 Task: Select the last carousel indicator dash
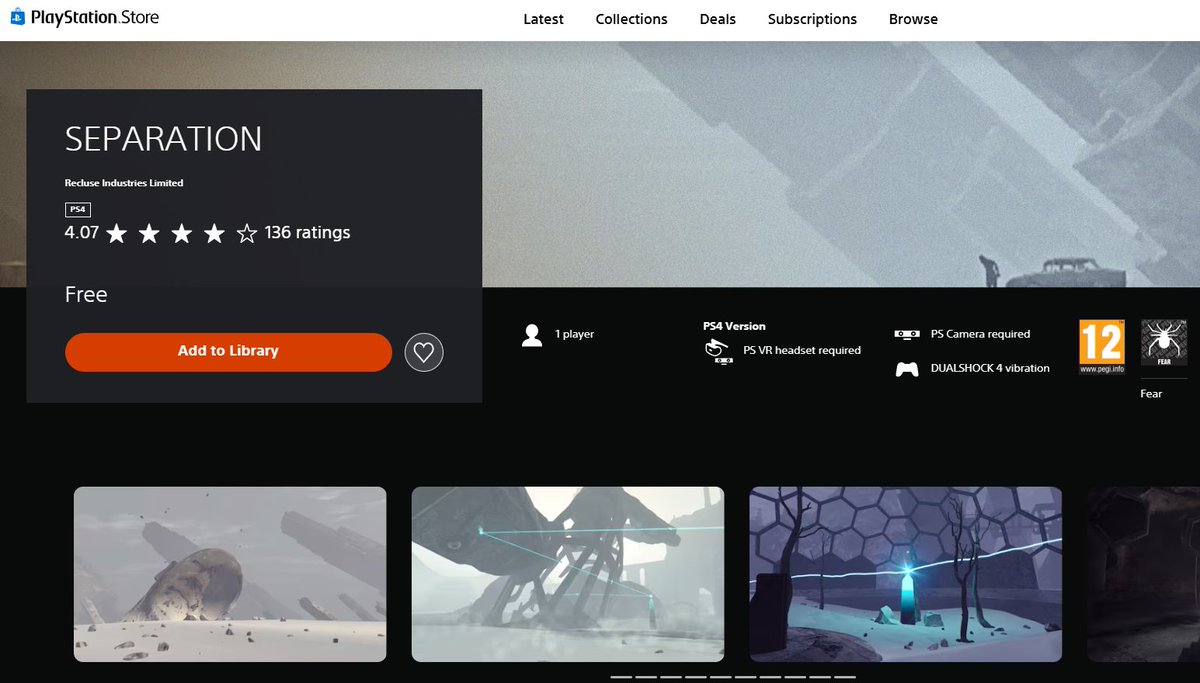845,677
